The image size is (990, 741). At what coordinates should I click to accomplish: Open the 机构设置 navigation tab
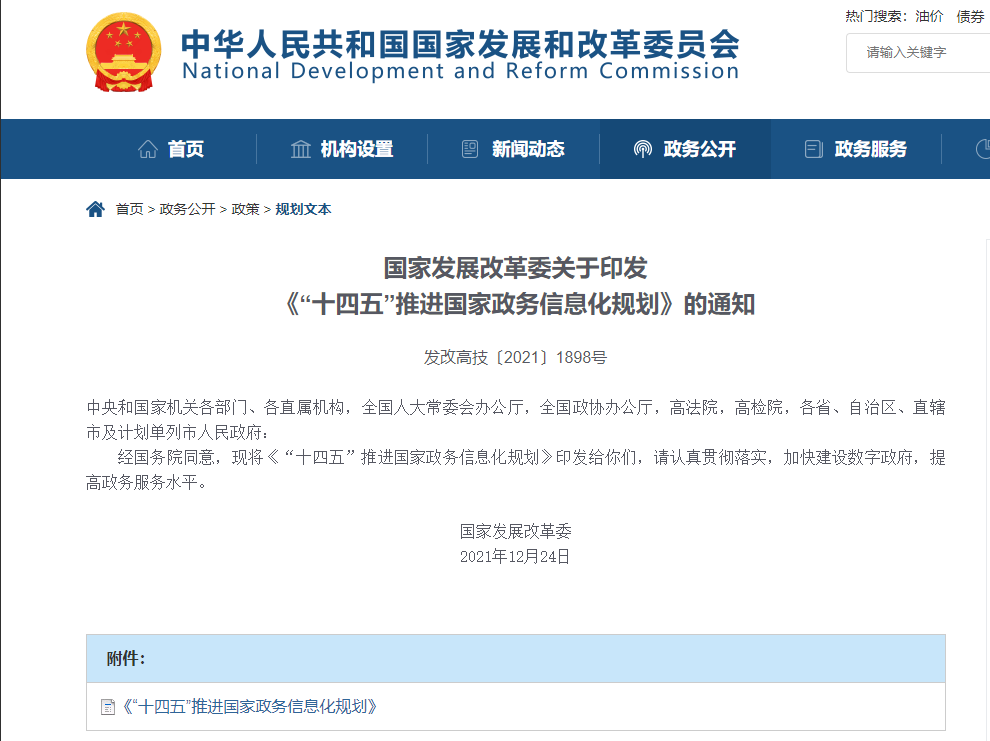tap(342, 149)
